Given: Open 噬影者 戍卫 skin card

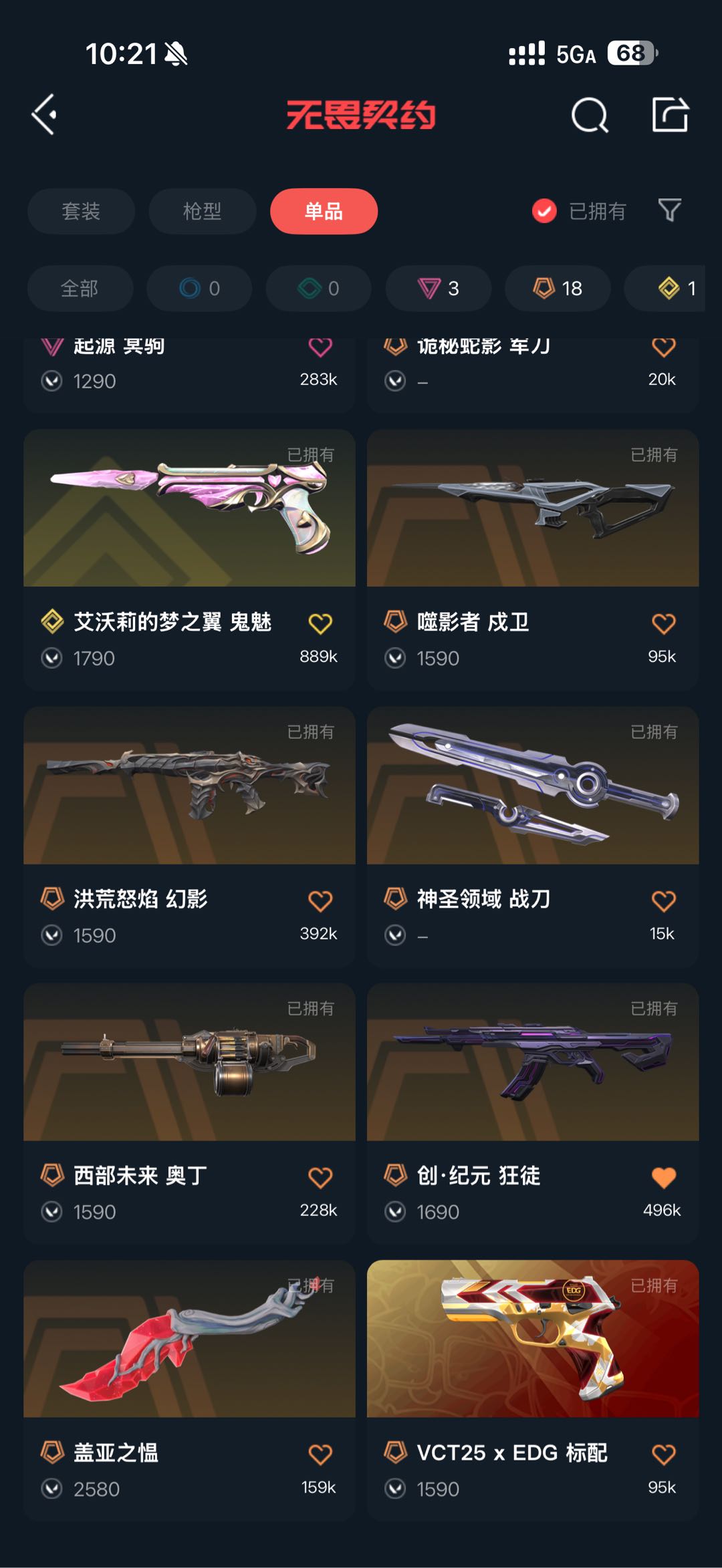Looking at the screenshot, I should click(x=533, y=559).
